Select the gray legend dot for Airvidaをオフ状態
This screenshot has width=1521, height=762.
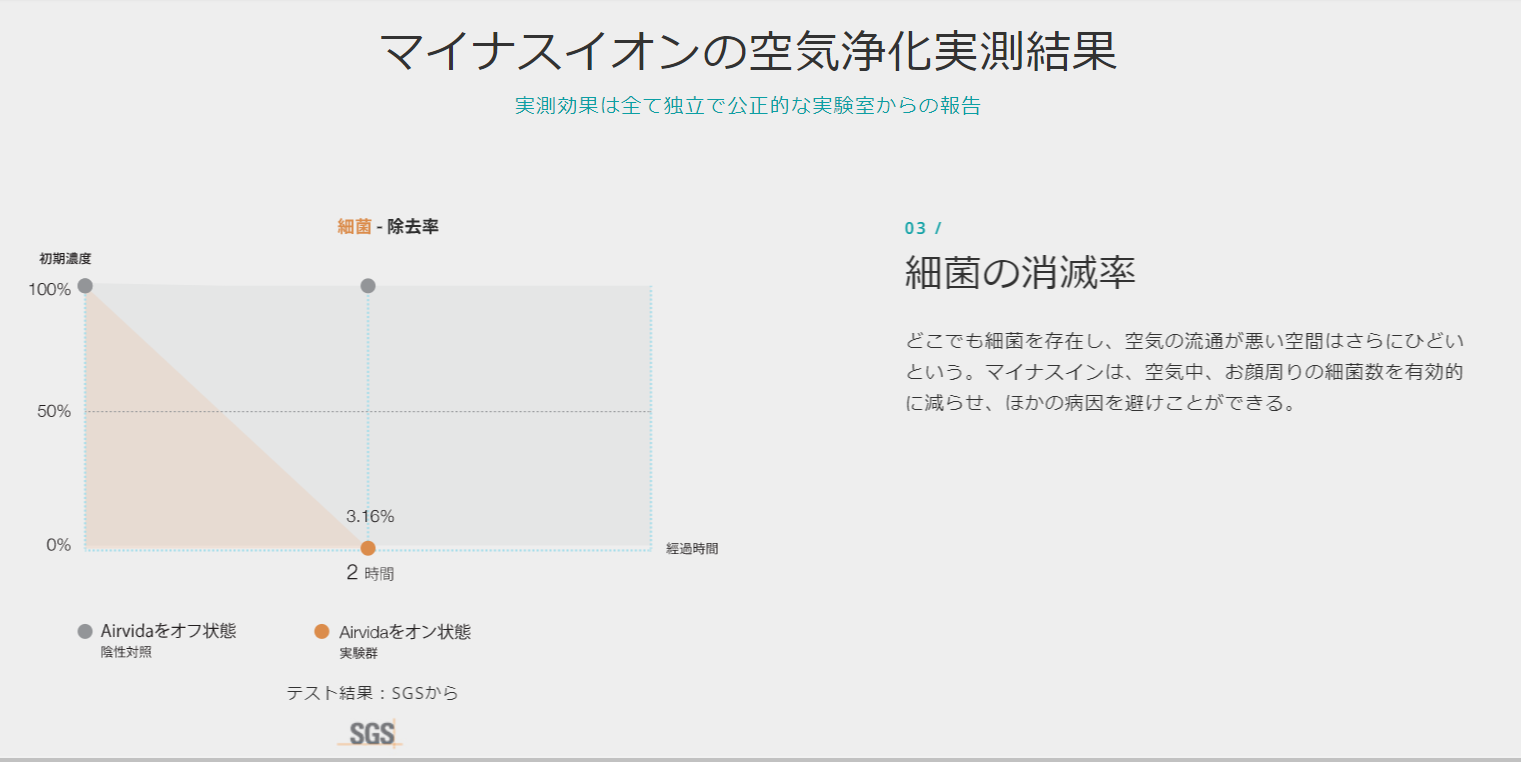pyautogui.click(x=85, y=631)
